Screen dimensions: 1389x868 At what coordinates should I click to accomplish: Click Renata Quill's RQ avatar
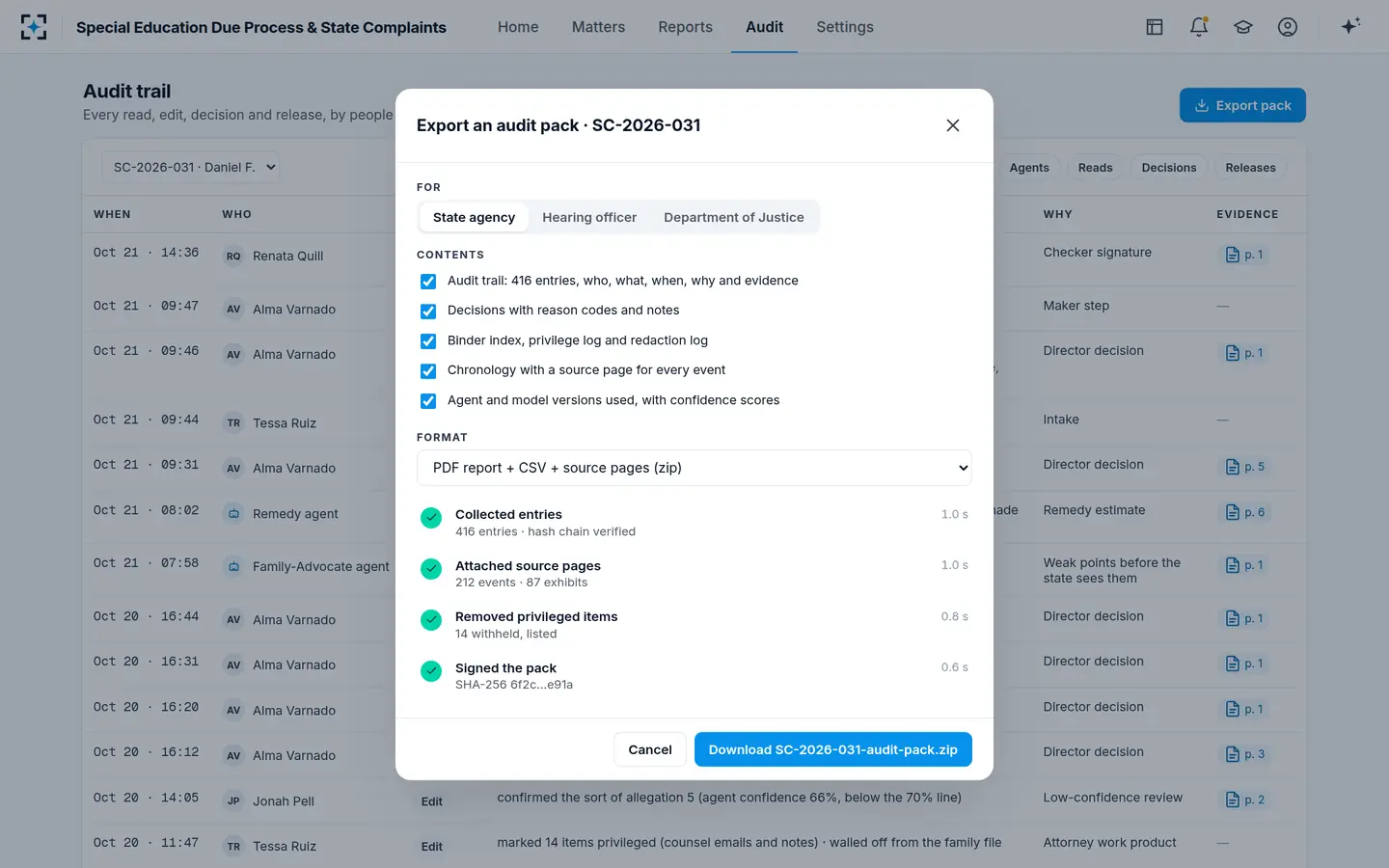(233, 257)
